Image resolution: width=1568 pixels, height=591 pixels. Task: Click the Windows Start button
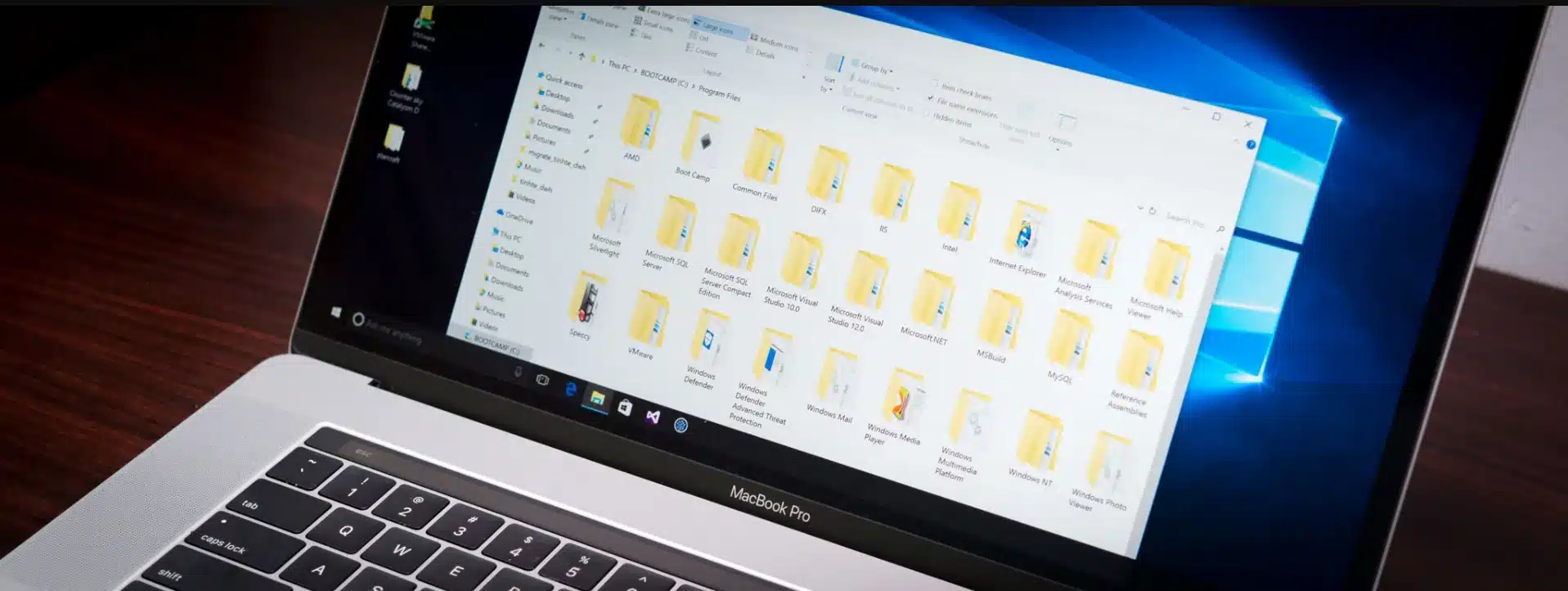pyautogui.click(x=335, y=312)
